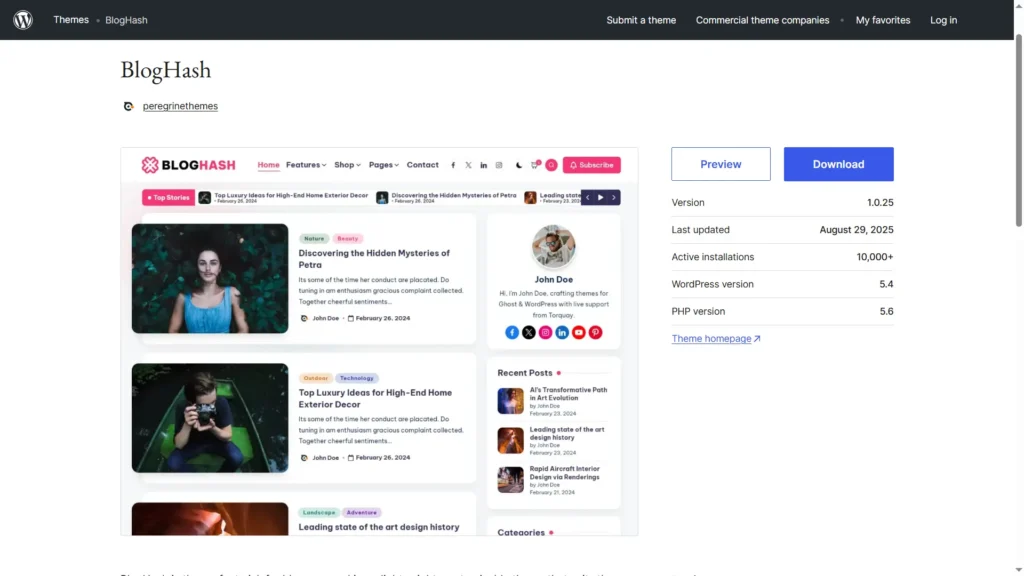Open the Themes breadcrumb link
Screen dimensions: 1024x576
[x=71, y=20]
